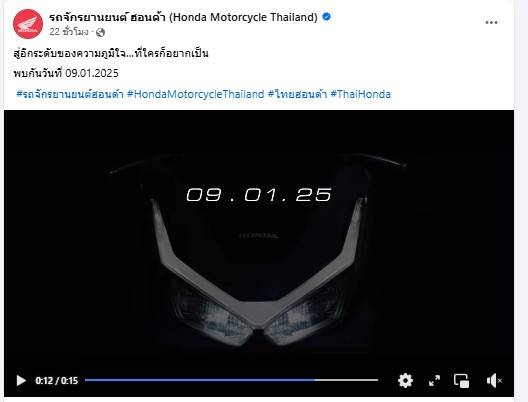This screenshot has width=528, height=402.
Task: Expand video to fullscreen
Action: [x=434, y=380]
